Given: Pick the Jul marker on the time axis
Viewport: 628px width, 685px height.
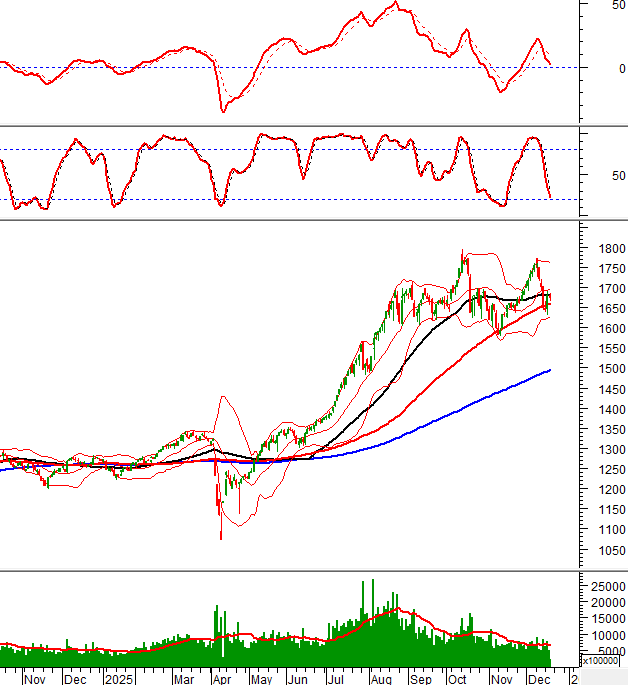Looking at the screenshot, I should pos(336,678).
